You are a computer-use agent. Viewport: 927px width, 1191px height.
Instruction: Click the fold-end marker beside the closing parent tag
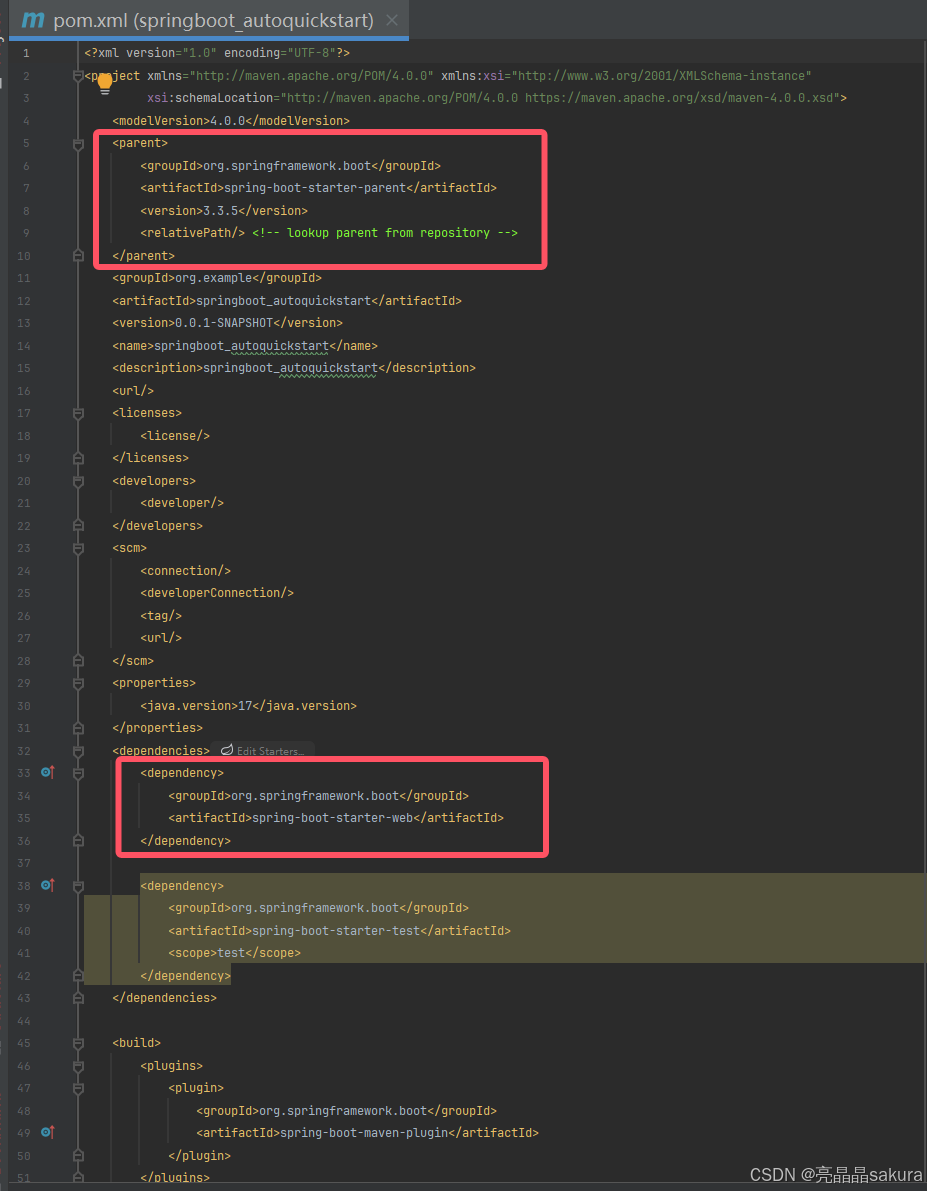click(x=78, y=256)
